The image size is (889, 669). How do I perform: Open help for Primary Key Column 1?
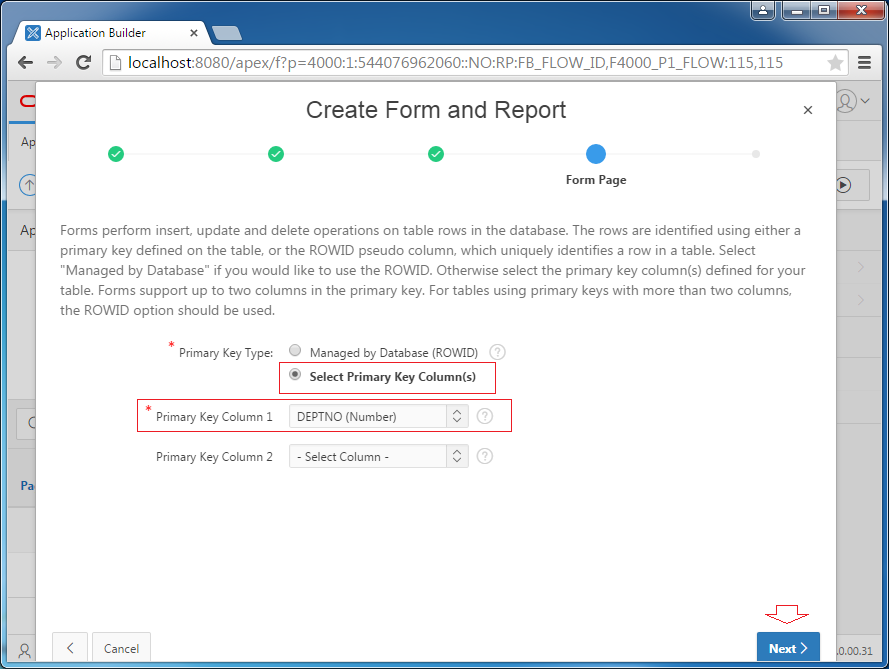coord(485,416)
